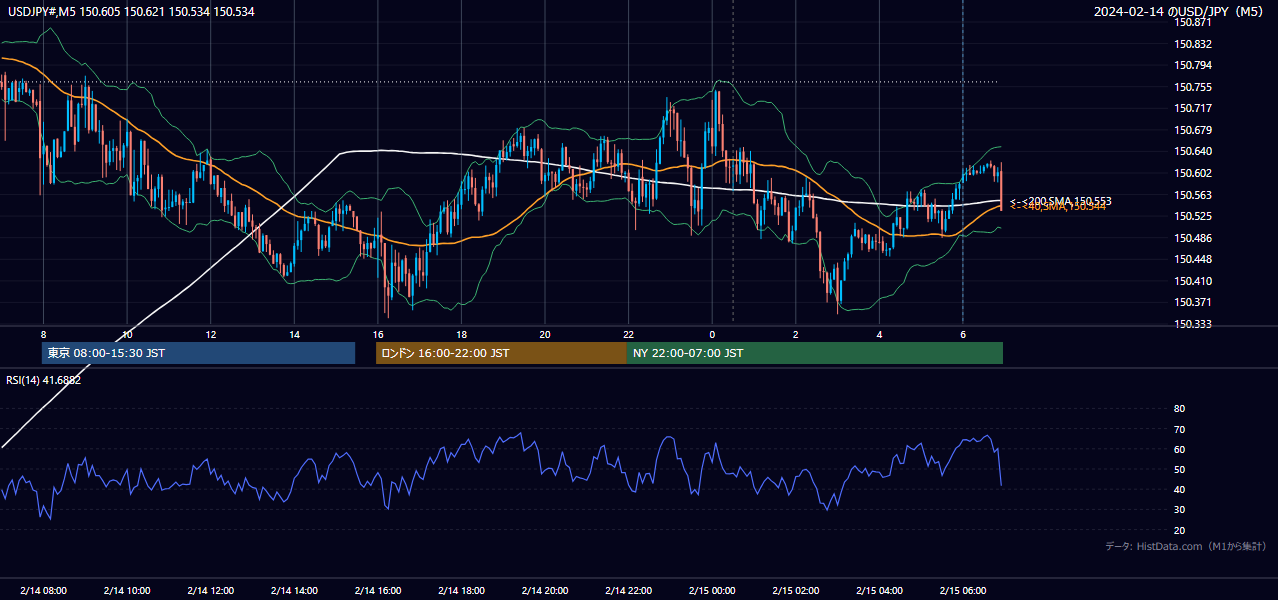Screen dimensions: 1278x600
Task: Click the bottom date label 2/14 16:00
Action: pos(377,590)
